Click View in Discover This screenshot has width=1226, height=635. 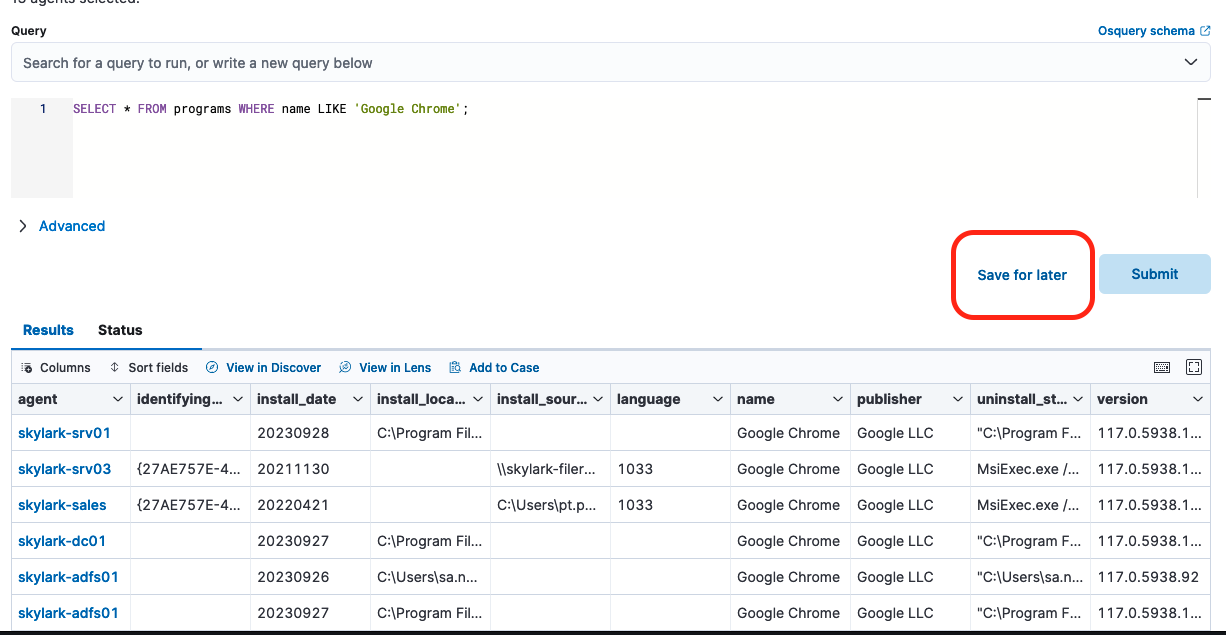[263, 367]
